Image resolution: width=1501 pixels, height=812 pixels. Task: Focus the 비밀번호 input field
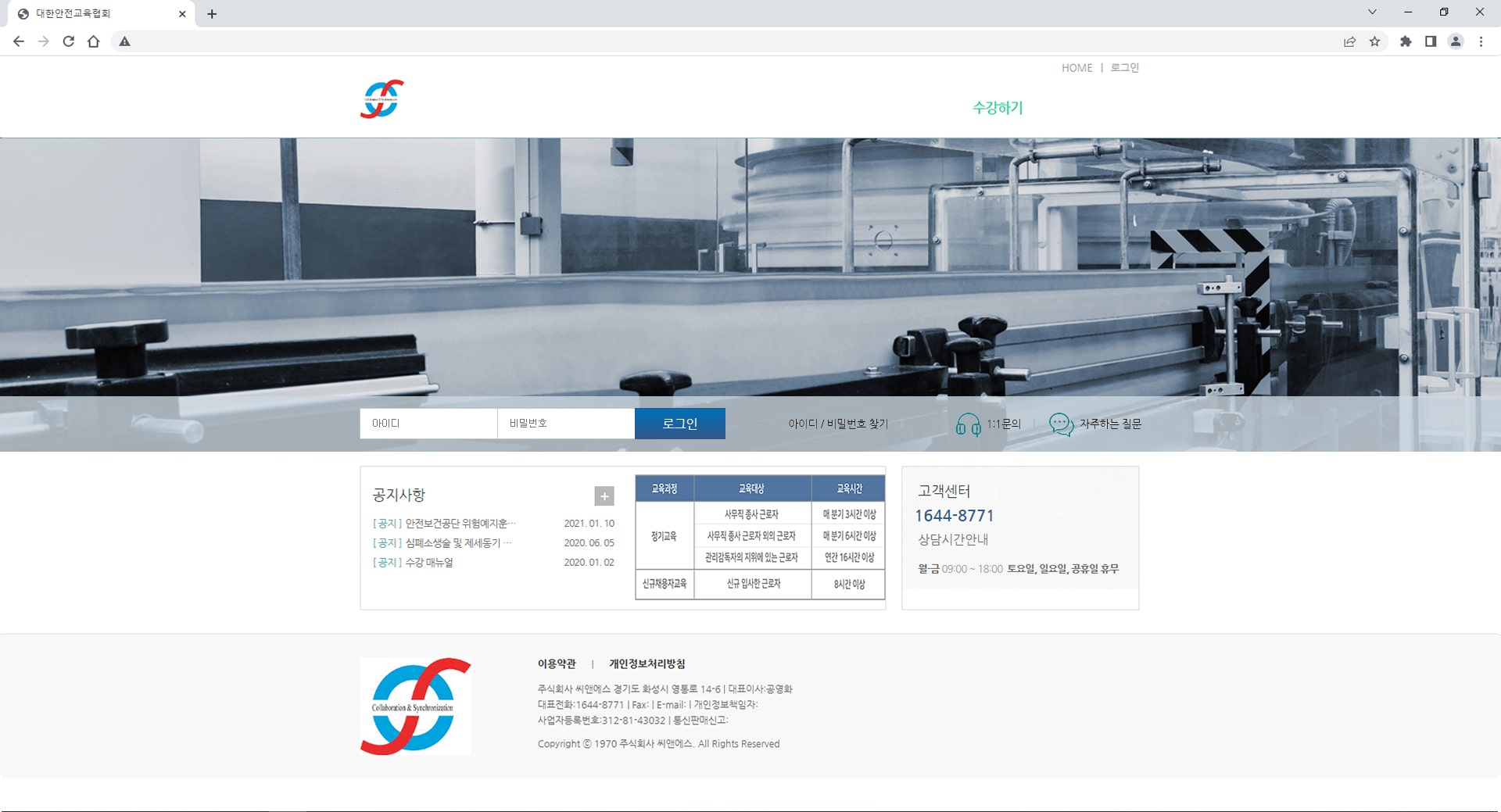[x=565, y=424]
